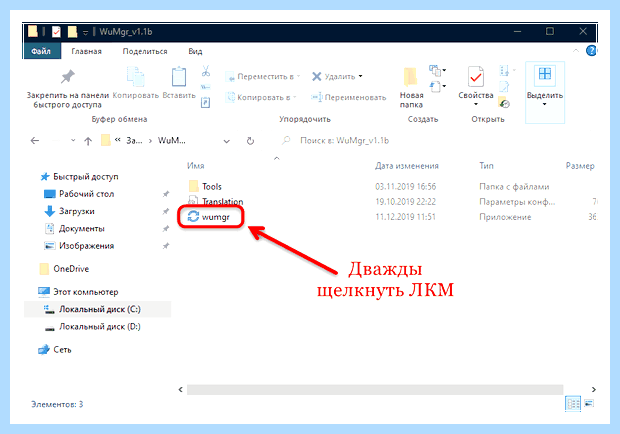Image resolution: width=620 pixels, height=434 pixels.
Task: Switch to details view icon
Action: point(573,404)
